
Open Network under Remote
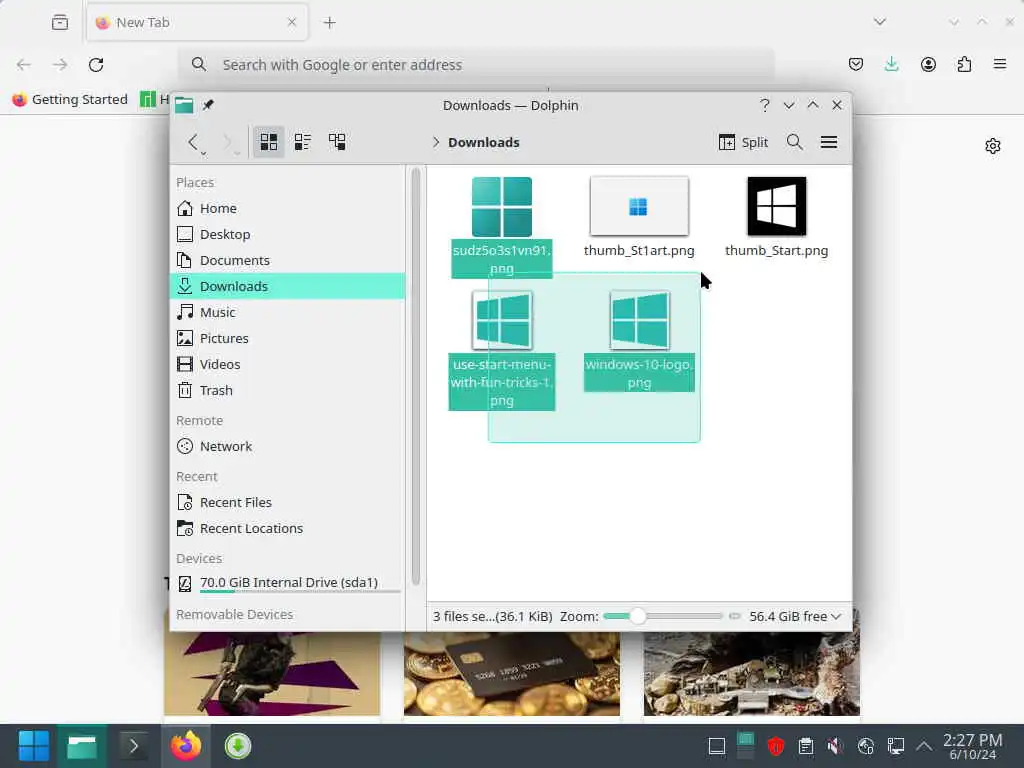288,447
